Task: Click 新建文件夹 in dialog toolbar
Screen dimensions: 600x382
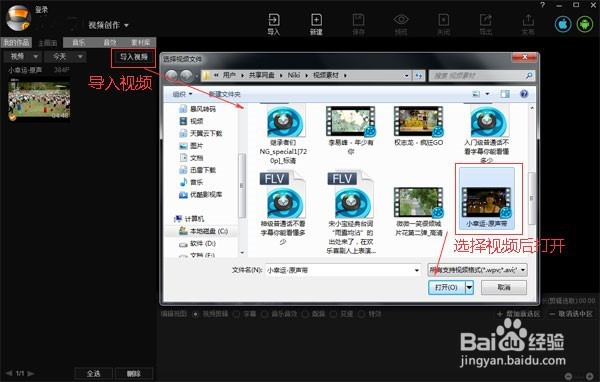Action: 225,94
